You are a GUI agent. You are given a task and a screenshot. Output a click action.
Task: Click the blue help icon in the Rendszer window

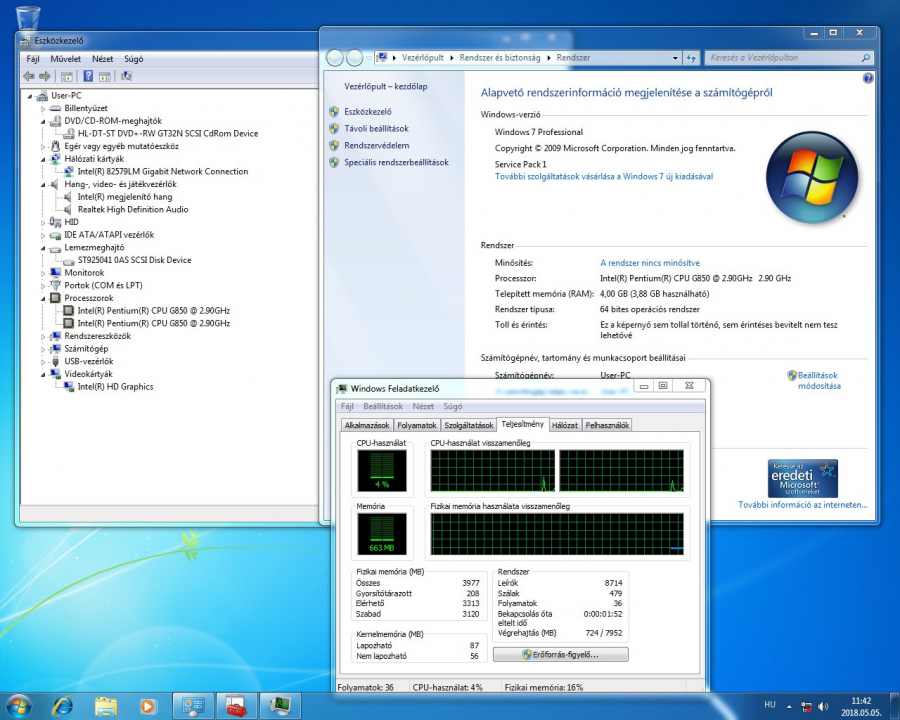click(868, 78)
